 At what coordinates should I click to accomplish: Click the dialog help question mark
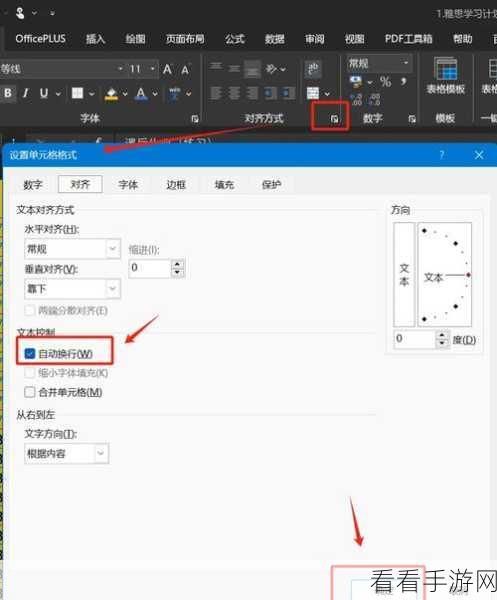[442, 155]
